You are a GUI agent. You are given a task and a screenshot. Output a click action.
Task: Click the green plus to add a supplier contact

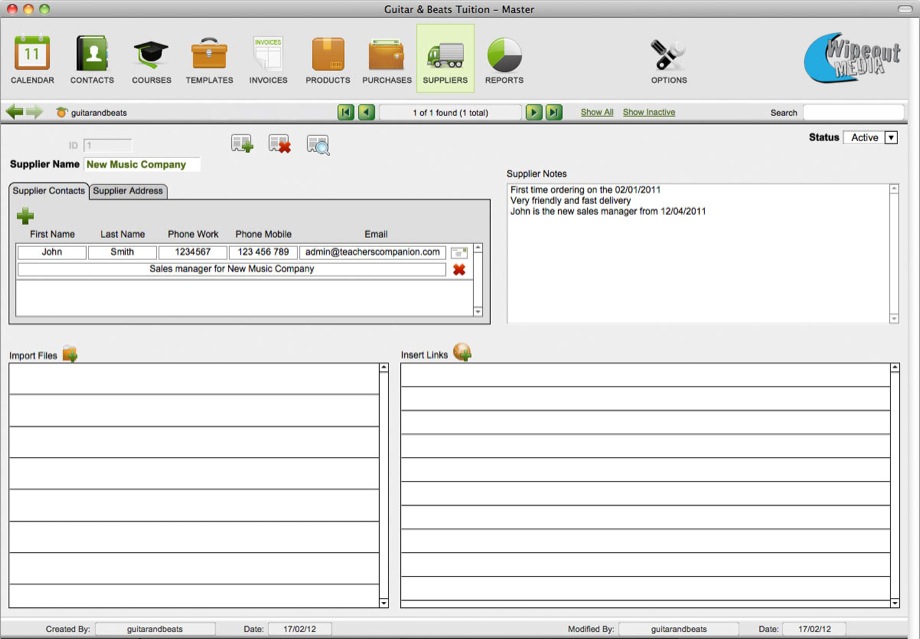click(x=25, y=215)
